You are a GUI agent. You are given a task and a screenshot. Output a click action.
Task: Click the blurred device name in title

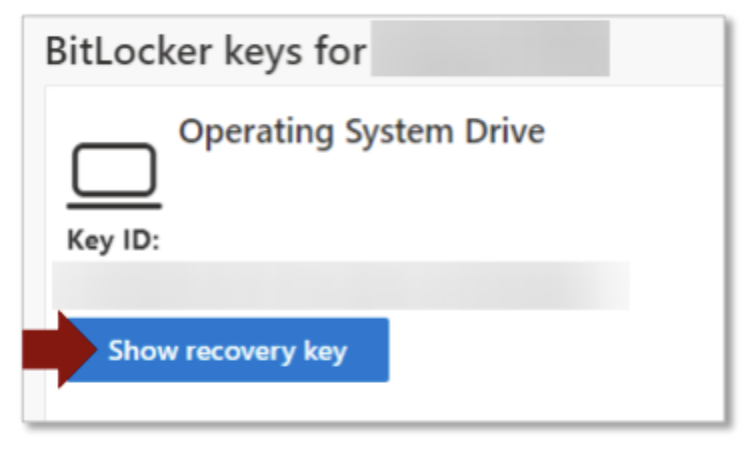coord(489,50)
